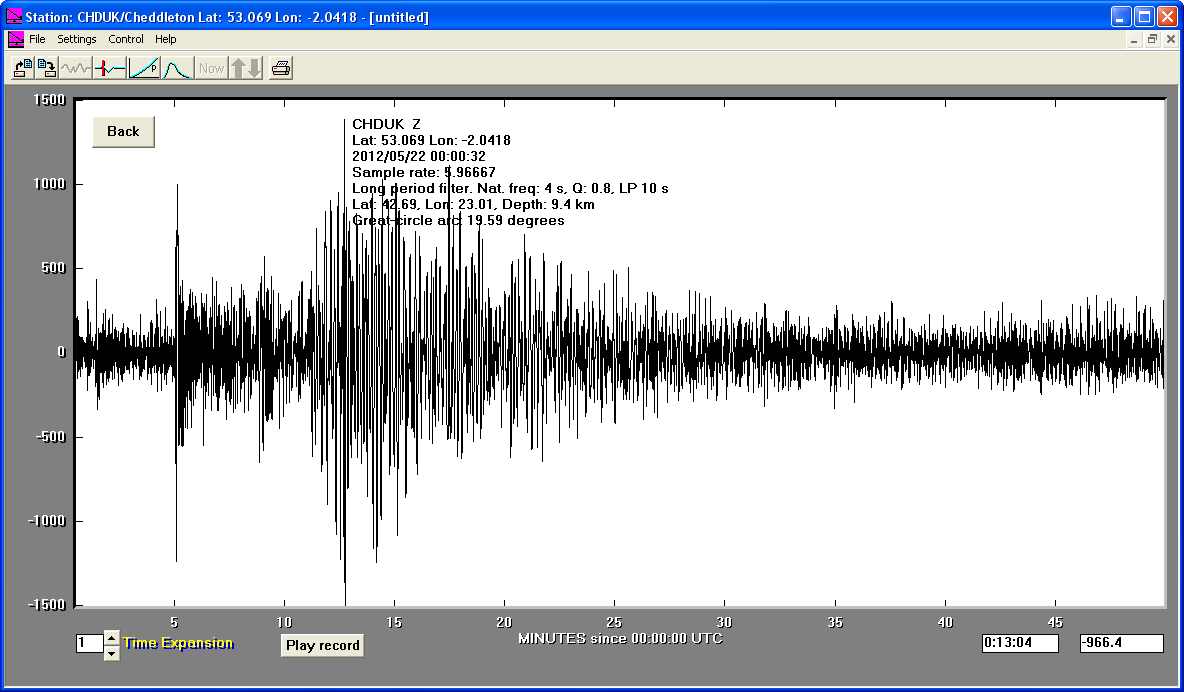This screenshot has height=692, width=1184.
Task: Click the document icon beside File menu
Action: pyautogui.click(x=16, y=39)
